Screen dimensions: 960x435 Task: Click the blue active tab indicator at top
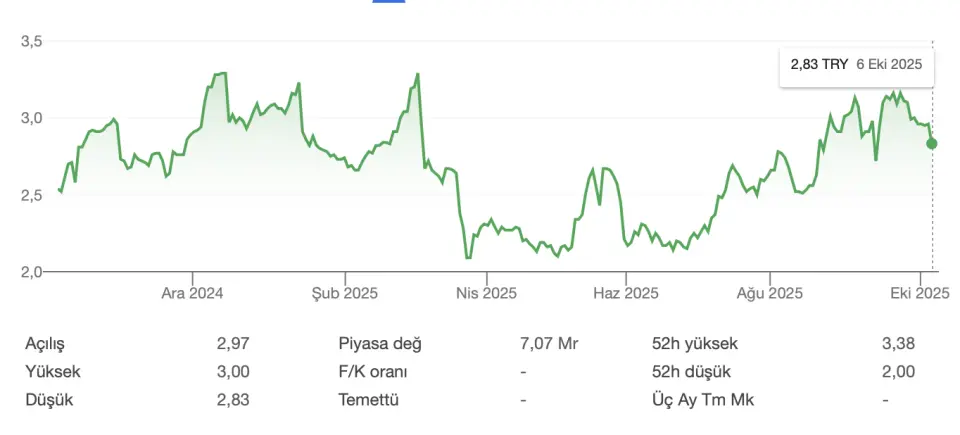pos(388,2)
